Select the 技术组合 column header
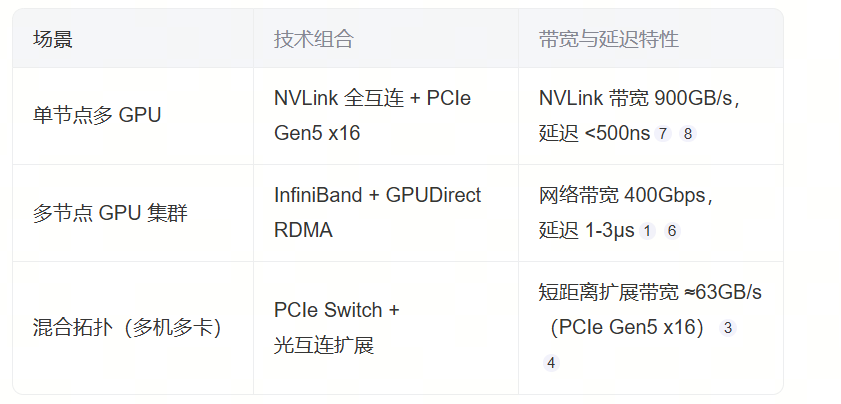The width and height of the screenshot is (841, 404). (314, 39)
